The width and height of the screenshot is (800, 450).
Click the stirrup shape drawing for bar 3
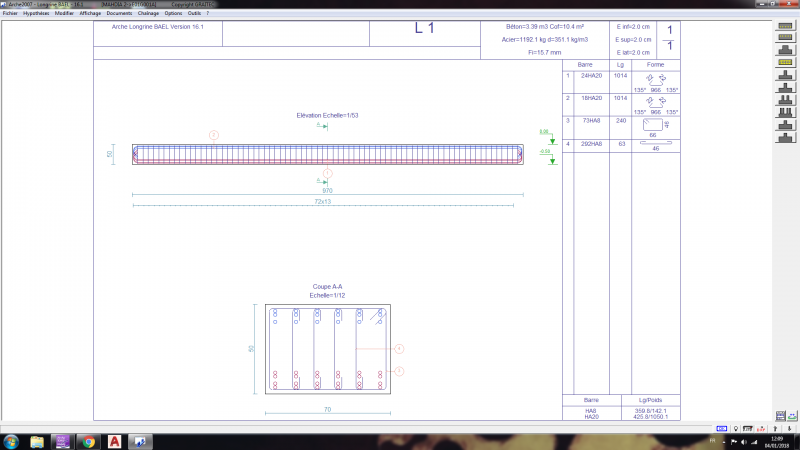click(653, 125)
